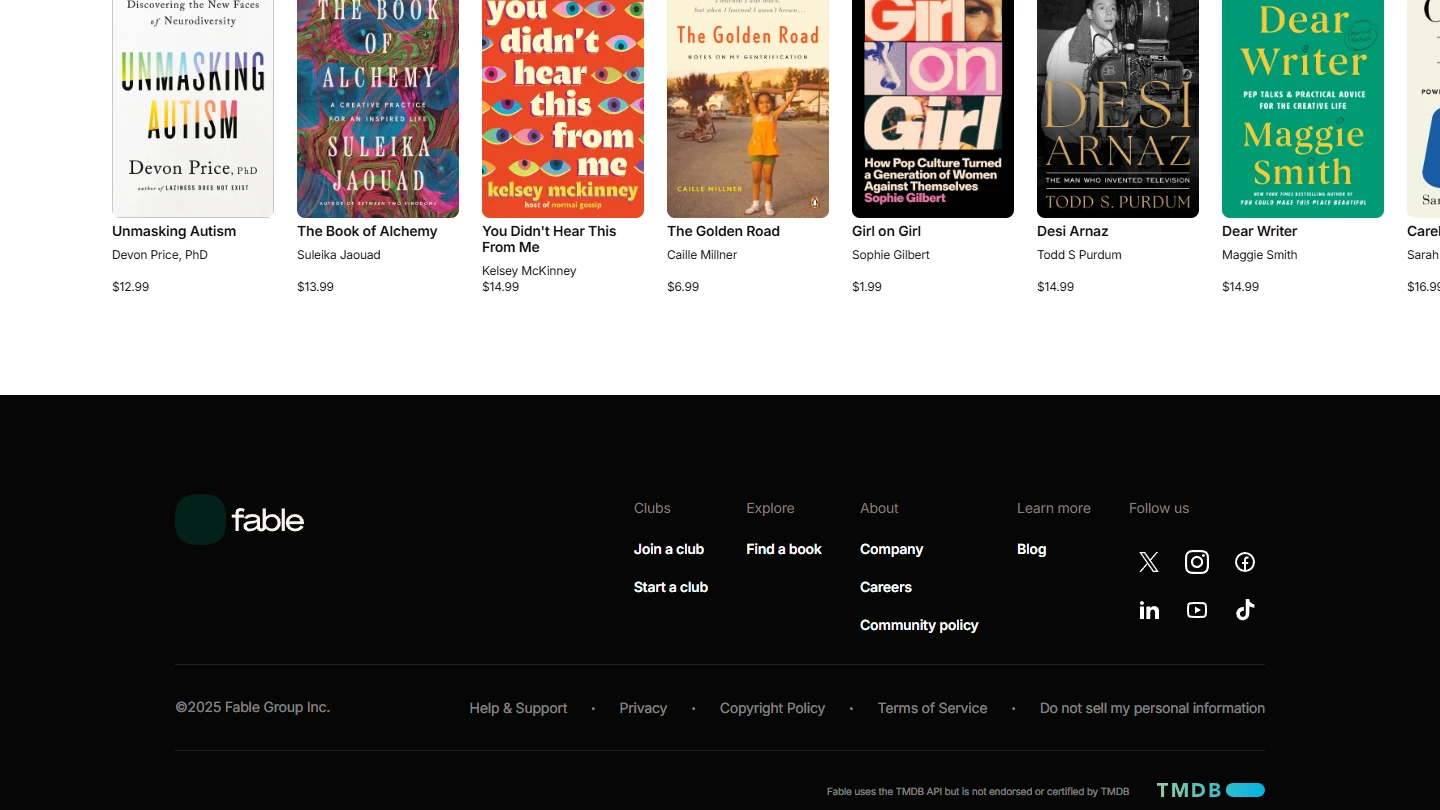Click the TMDB logo

coord(1210,790)
